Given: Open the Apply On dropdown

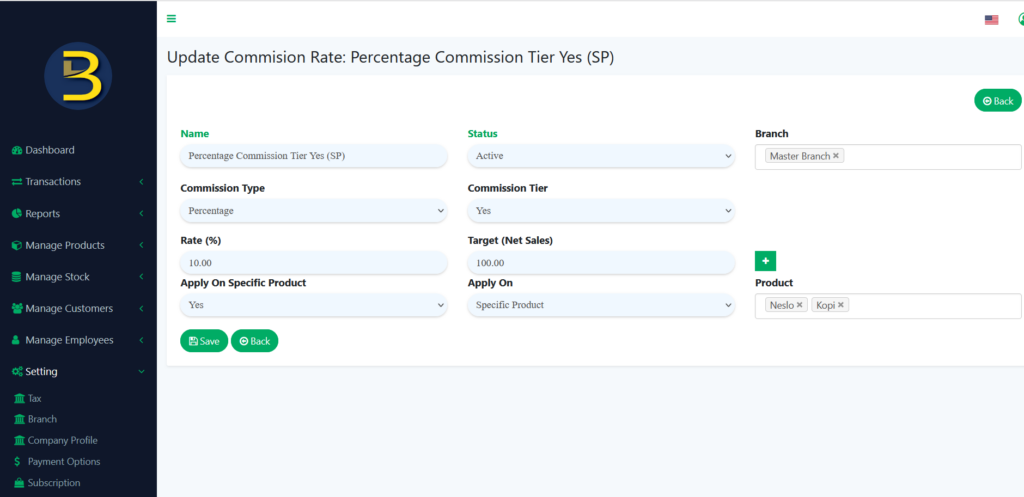Looking at the screenshot, I should [601, 305].
